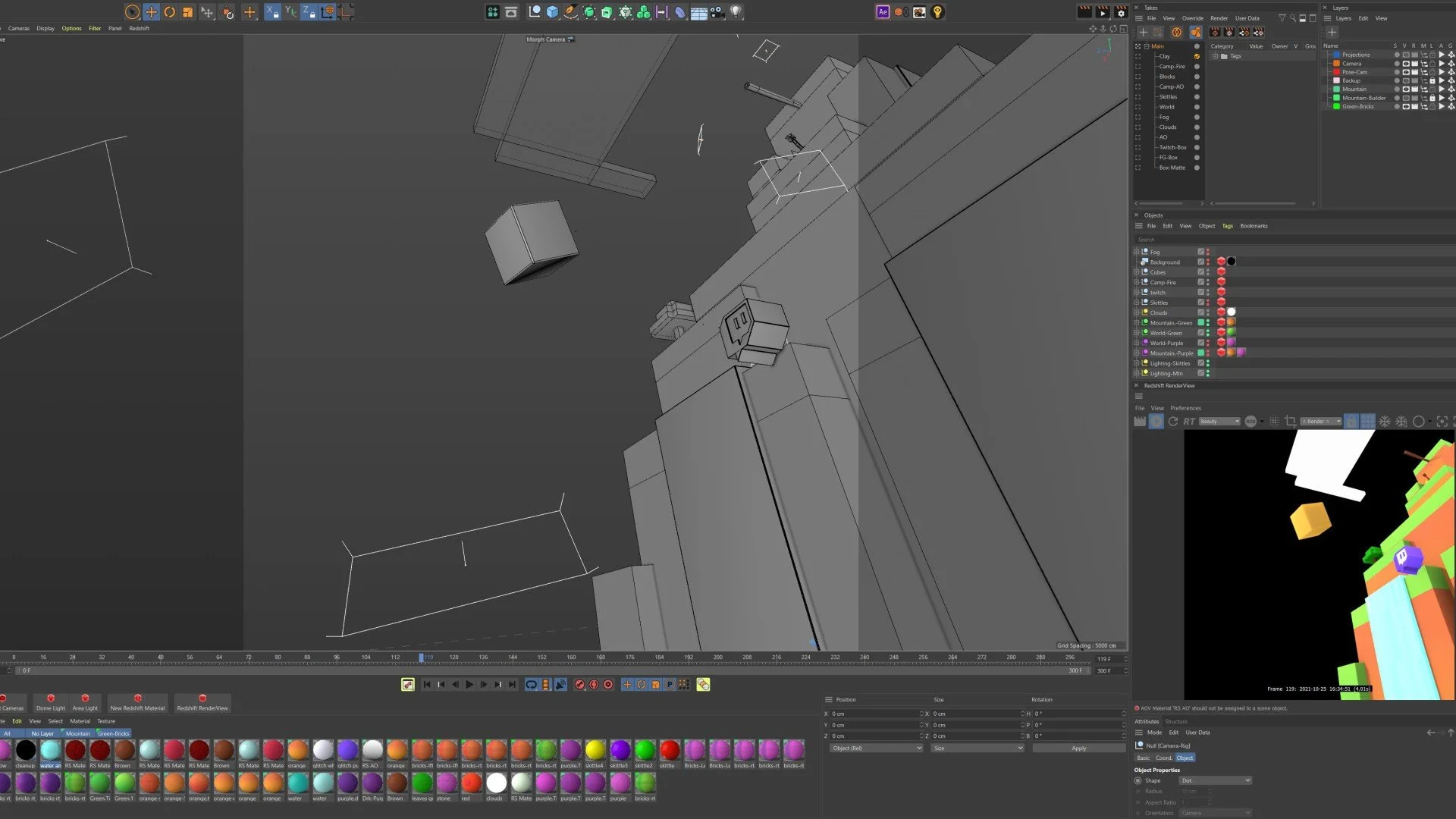
Task: Expand the Clouds object in Objects tree
Action: 1137,312
